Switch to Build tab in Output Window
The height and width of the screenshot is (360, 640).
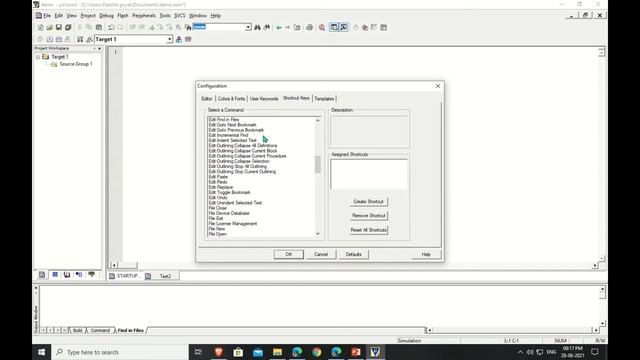(x=78, y=330)
